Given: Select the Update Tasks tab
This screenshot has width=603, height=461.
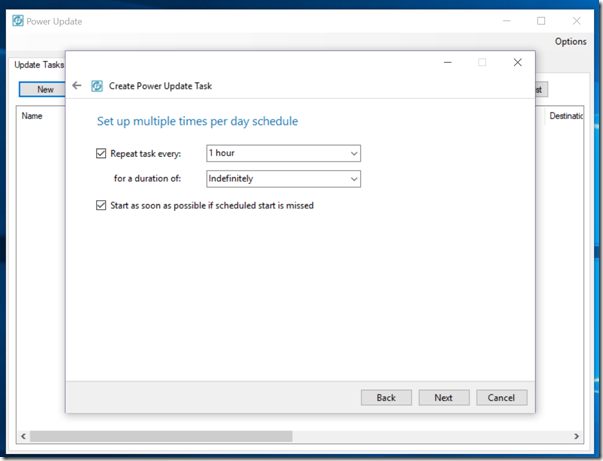Looking at the screenshot, I should pos(39,65).
